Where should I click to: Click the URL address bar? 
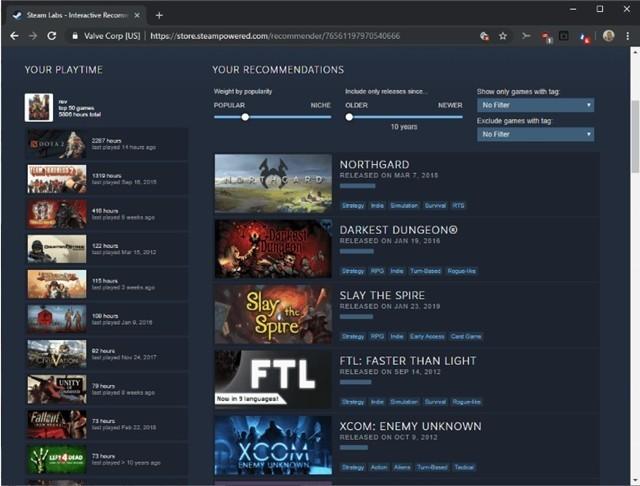click(274, 36)
